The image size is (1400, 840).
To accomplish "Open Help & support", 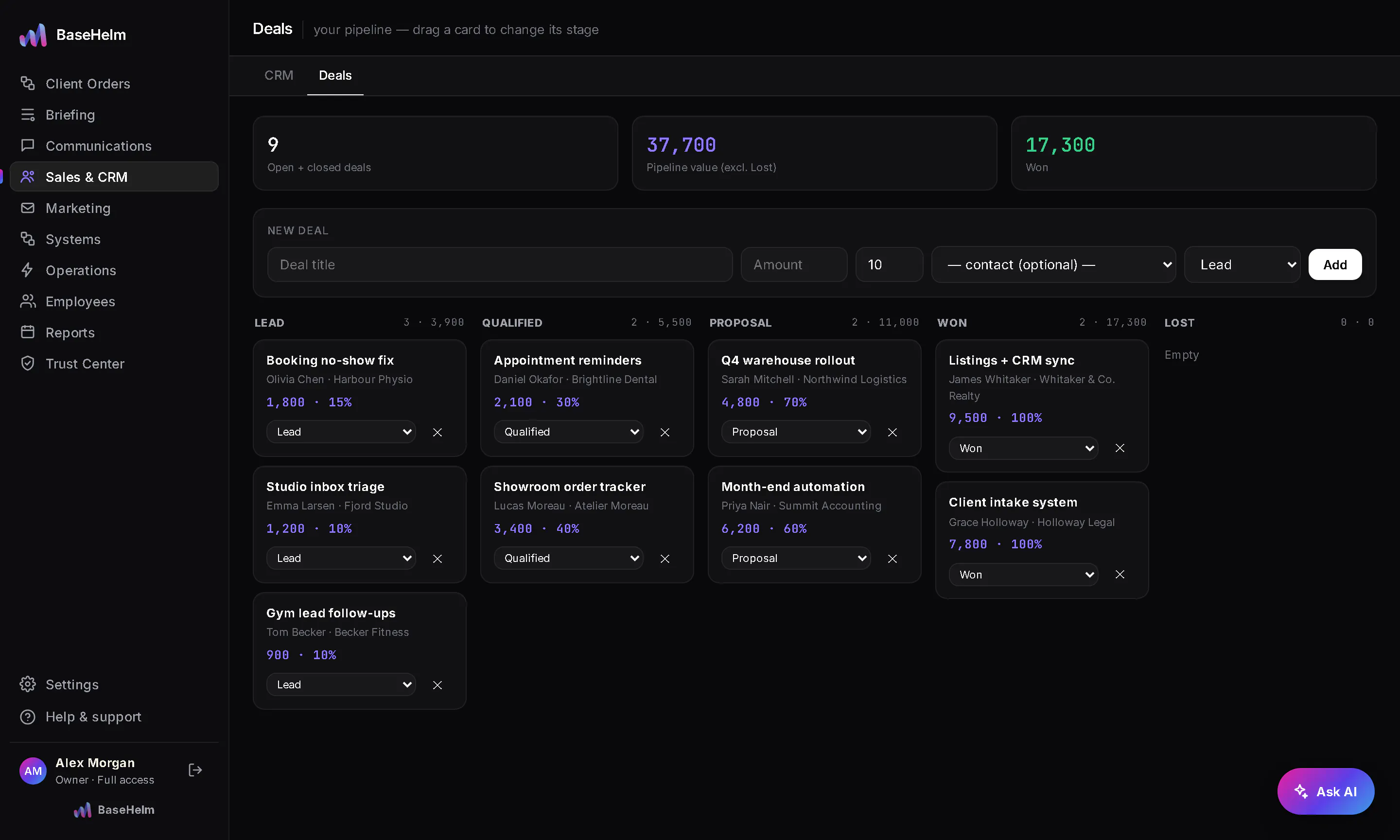I will (114, 717).
